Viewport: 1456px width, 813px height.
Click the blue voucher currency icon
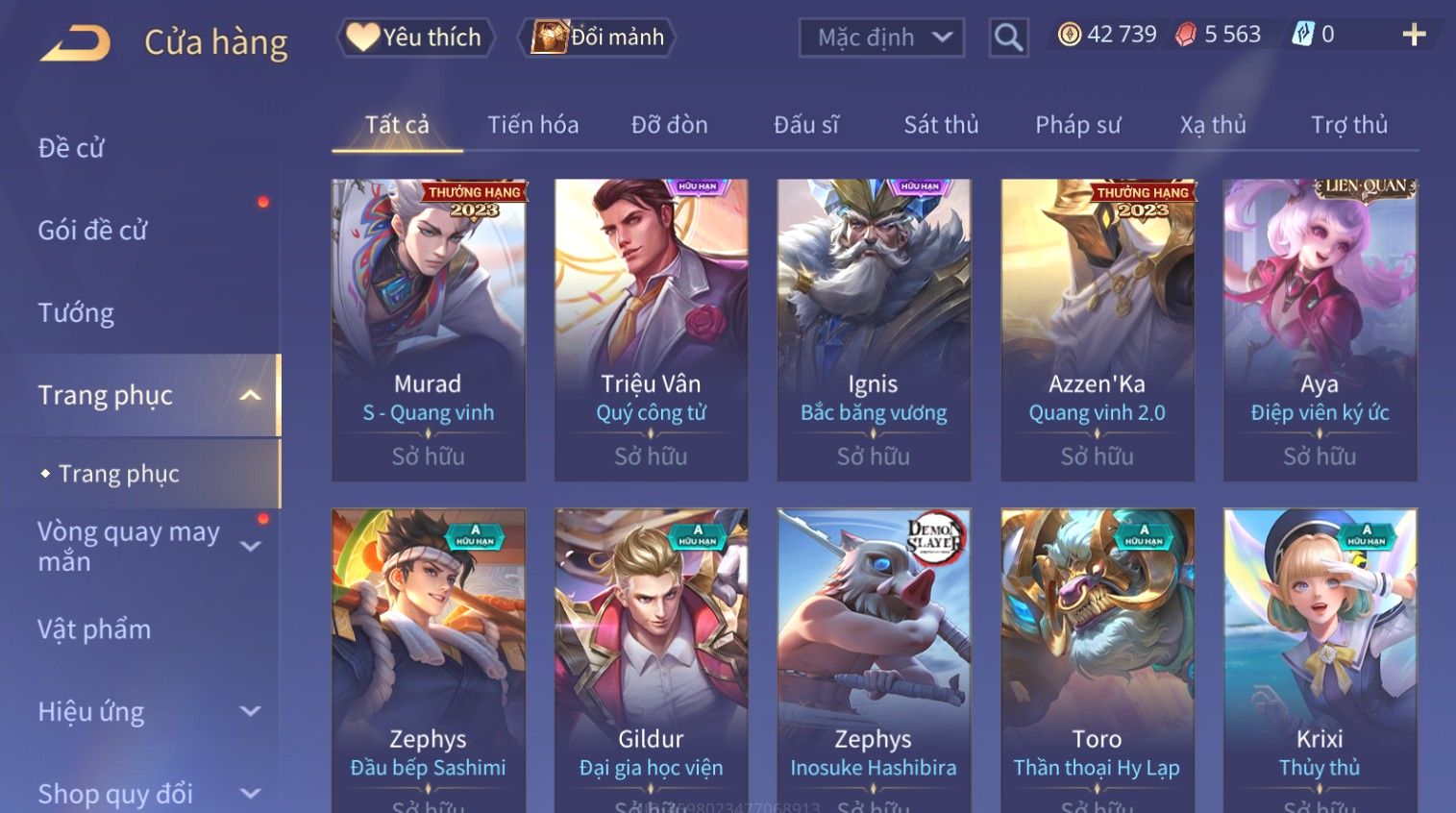(1302, 35)
